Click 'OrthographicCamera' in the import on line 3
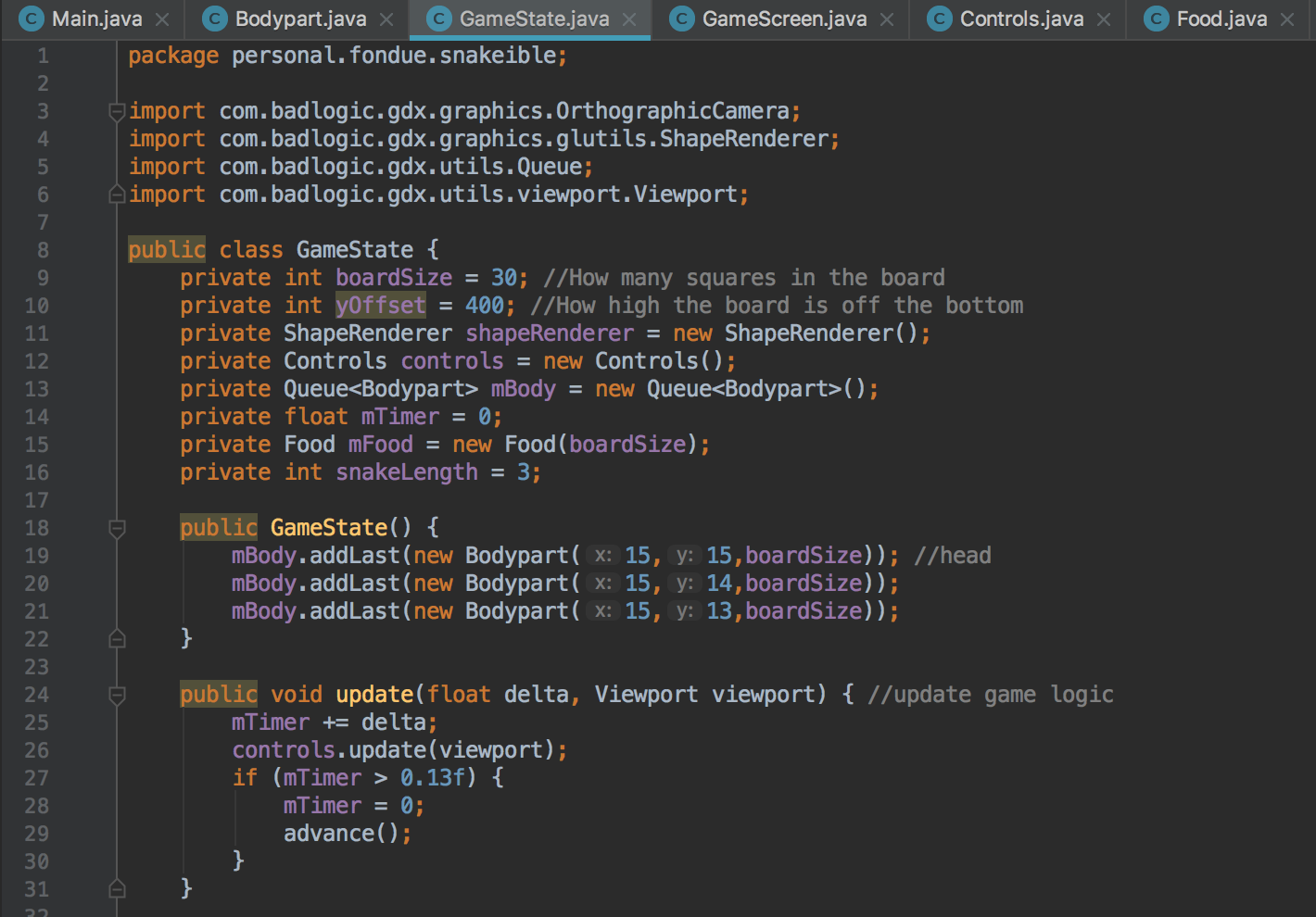Image resolution: width=1316 pixels, height=917 pixels. coord(672,111)
